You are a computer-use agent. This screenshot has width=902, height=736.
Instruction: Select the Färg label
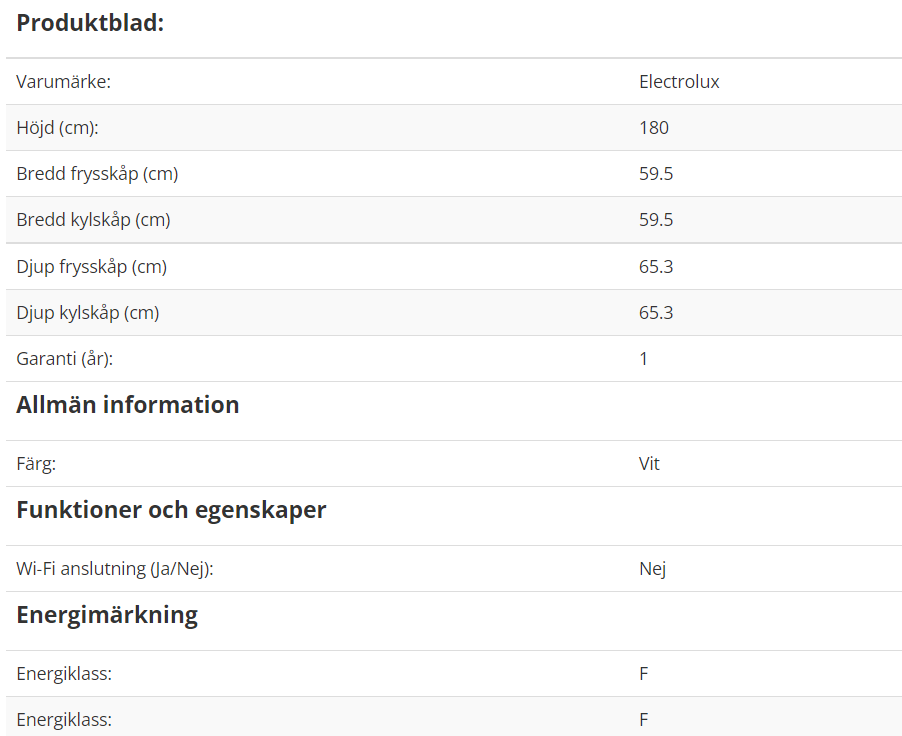36,464
